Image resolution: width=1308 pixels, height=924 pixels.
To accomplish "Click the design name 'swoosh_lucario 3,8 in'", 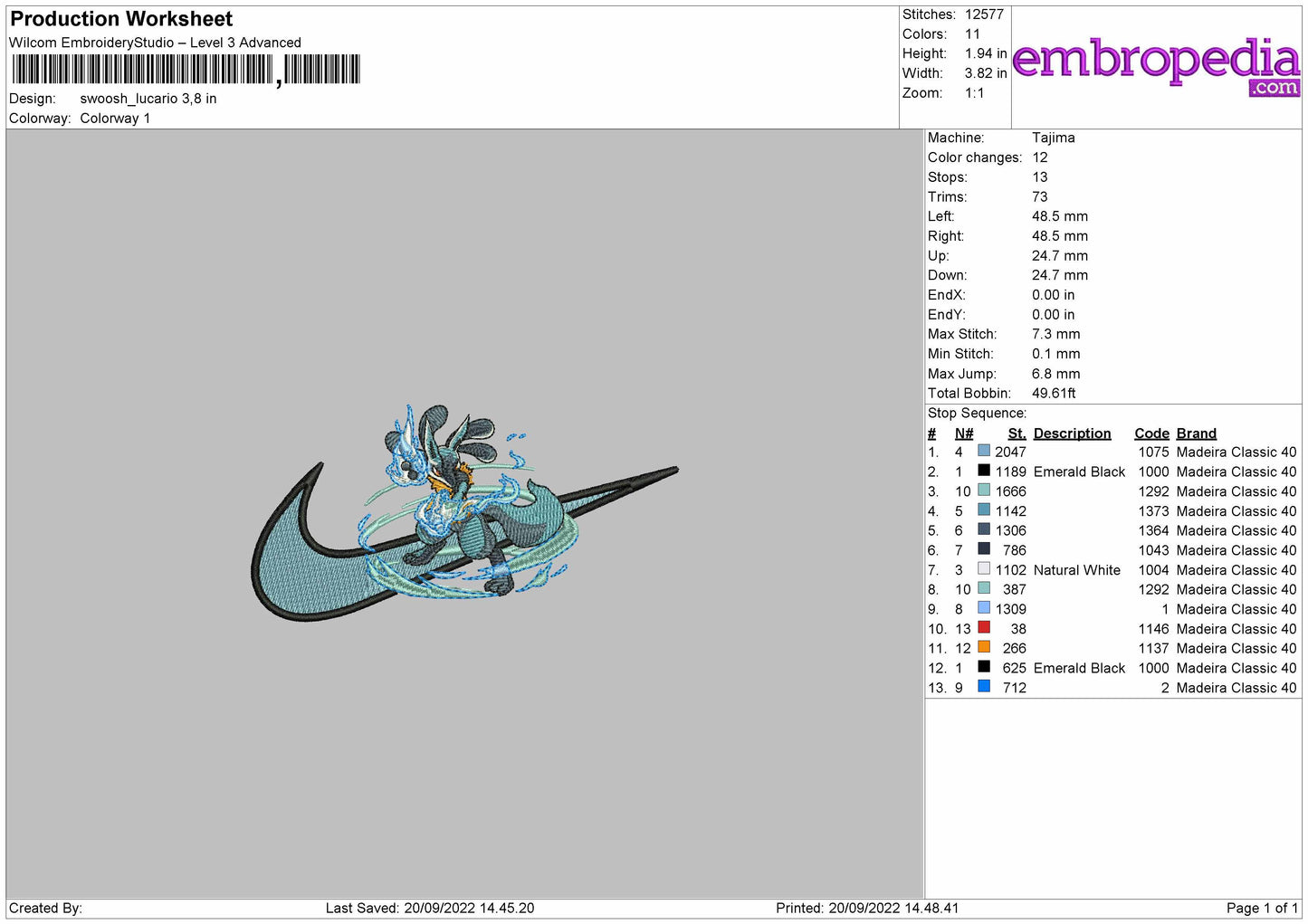I will point(148,99).
